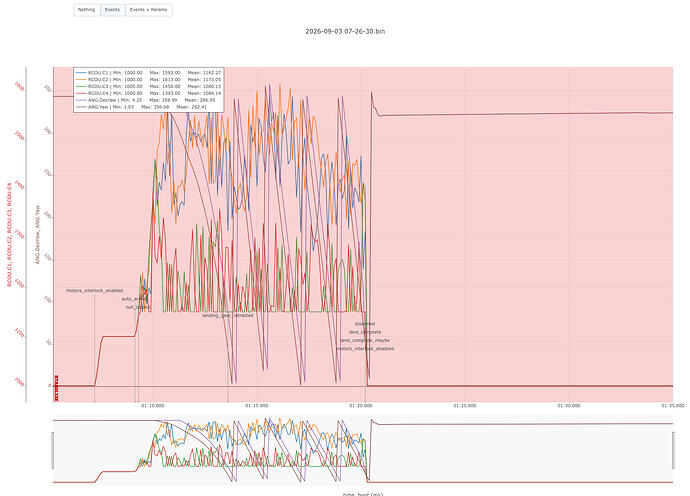Screen dimensions: 690x496
Task: Click the plot title '2026-09-03 07-26-30.bin'
Action: pyautogui.click(x=345, y=31)
